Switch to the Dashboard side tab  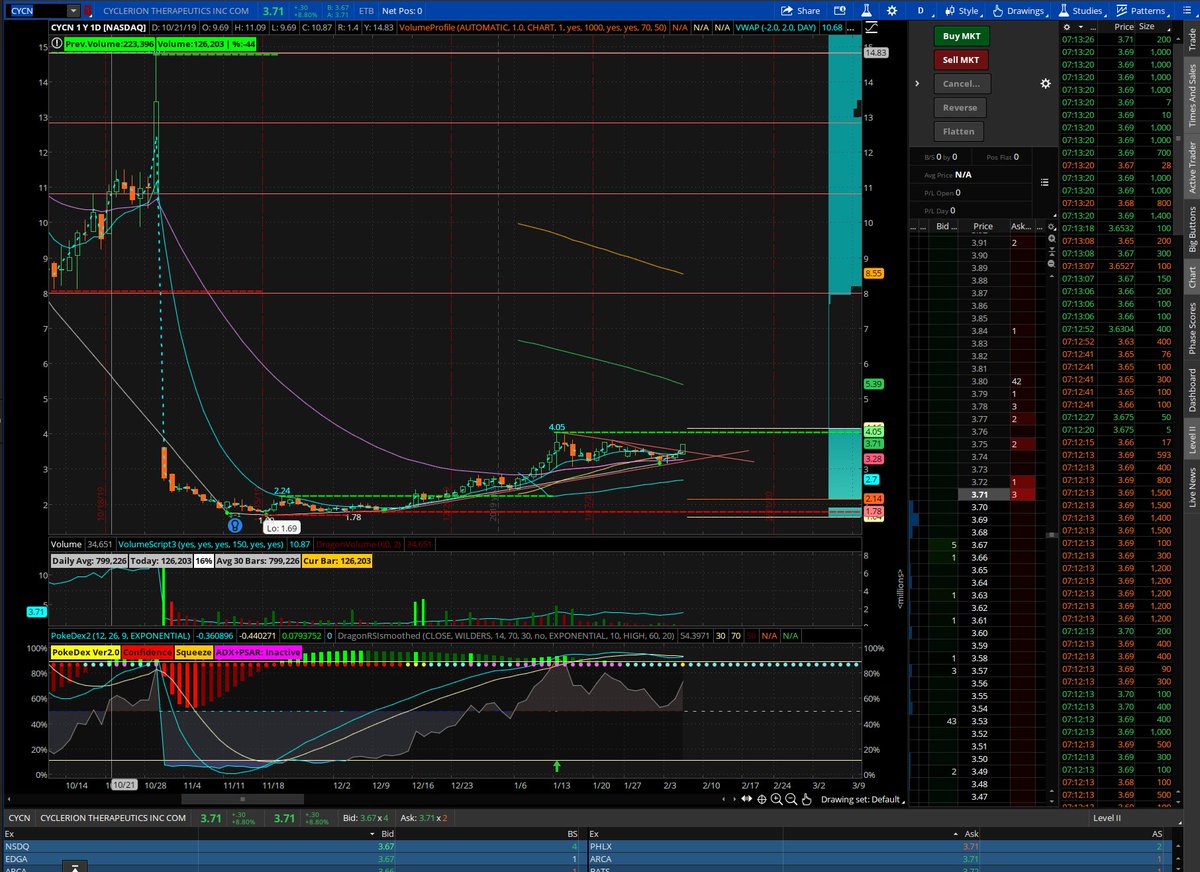(1191, 390)
